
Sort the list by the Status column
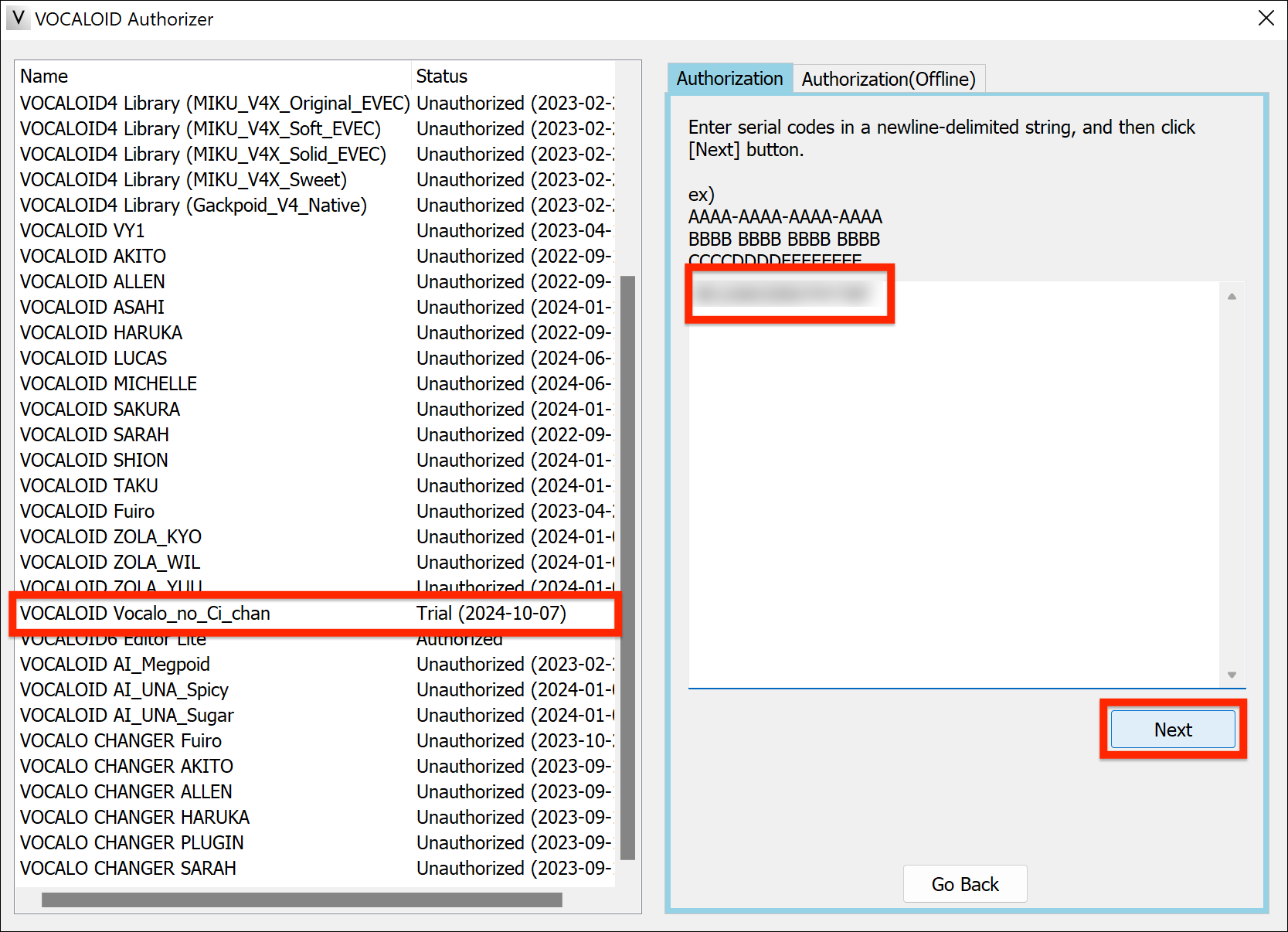click(x=440, y=76)
